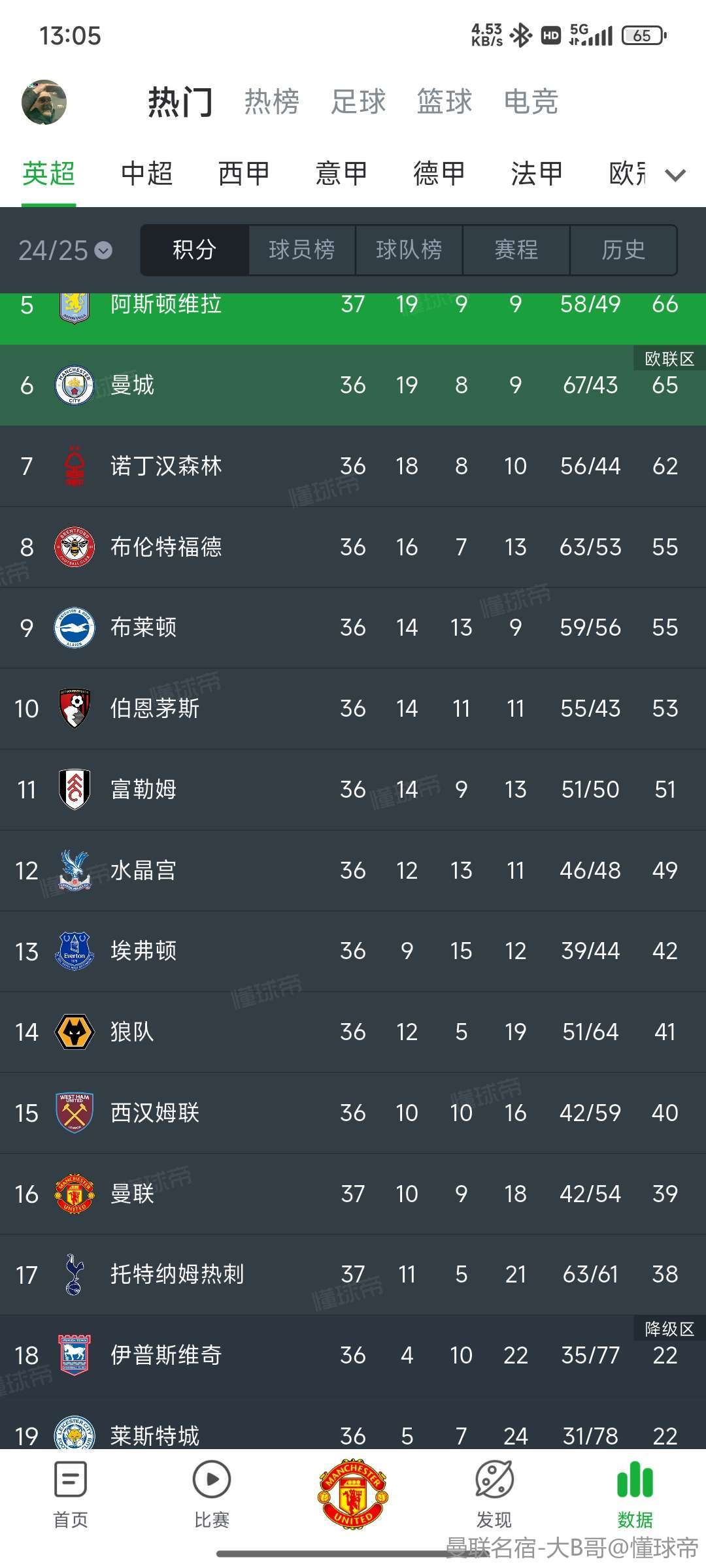Open the 布莱顿 team name

143,628
